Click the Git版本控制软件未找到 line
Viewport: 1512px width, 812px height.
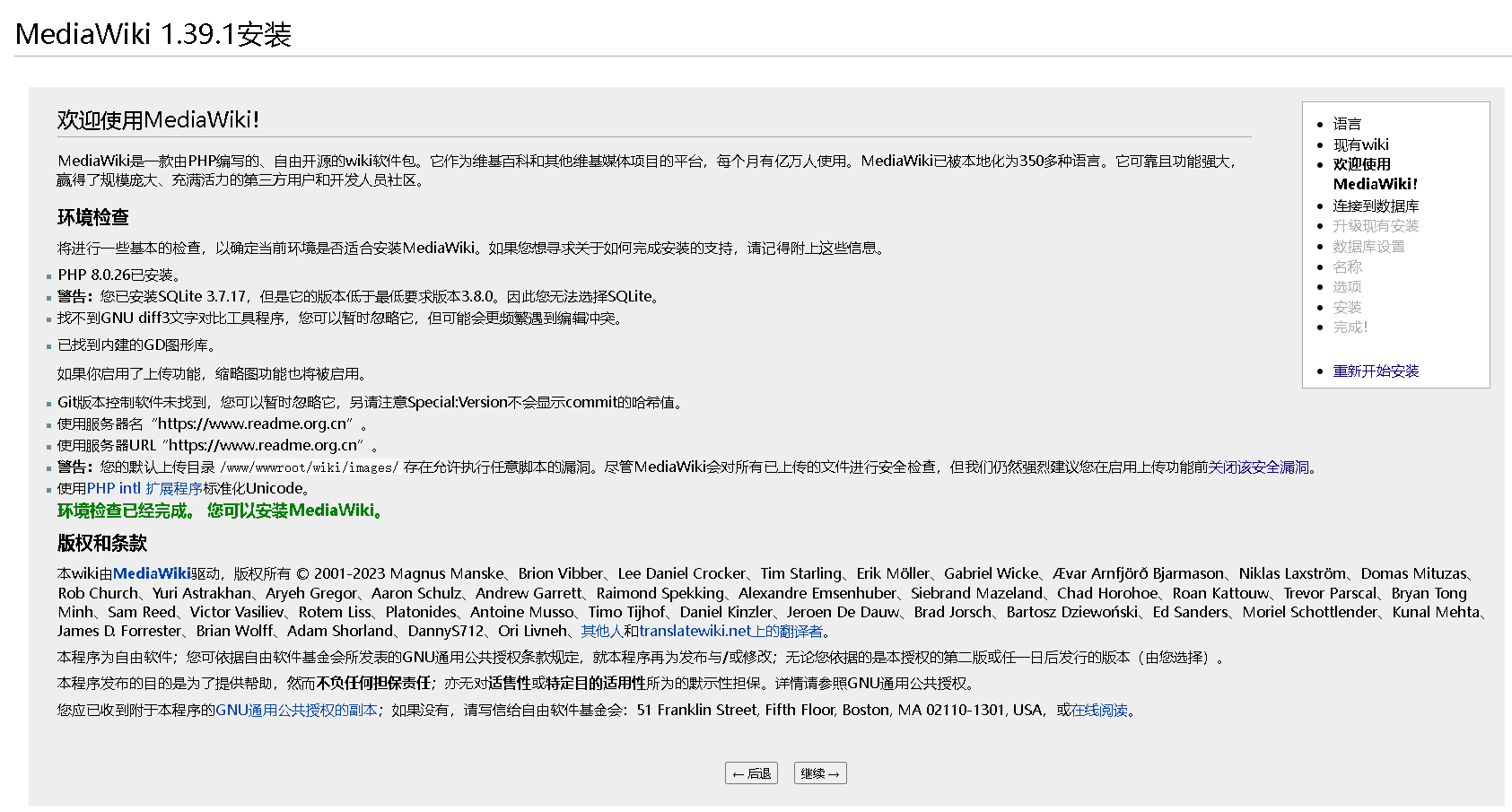pyautogui.click(x=371, y=402)
